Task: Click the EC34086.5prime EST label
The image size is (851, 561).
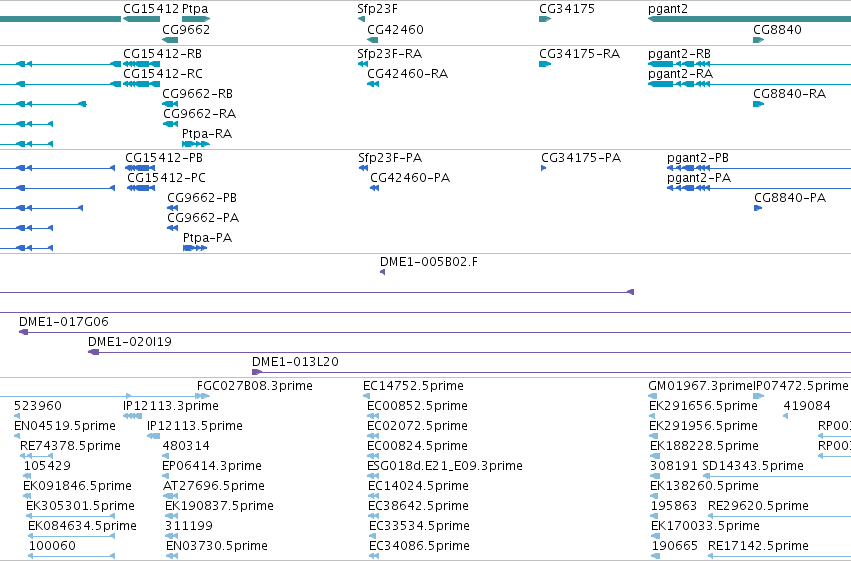Action: pos(419,546)
